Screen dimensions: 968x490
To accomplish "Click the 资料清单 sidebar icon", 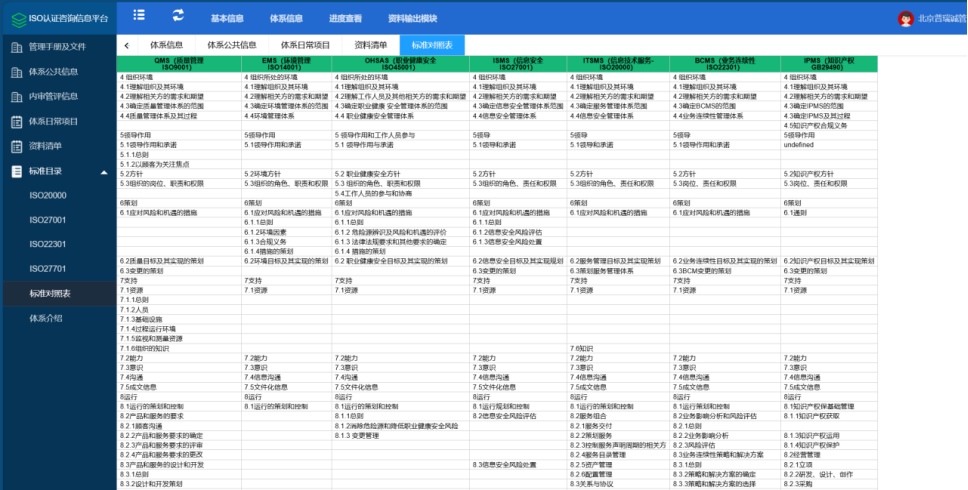I will [x=17, y=146].
